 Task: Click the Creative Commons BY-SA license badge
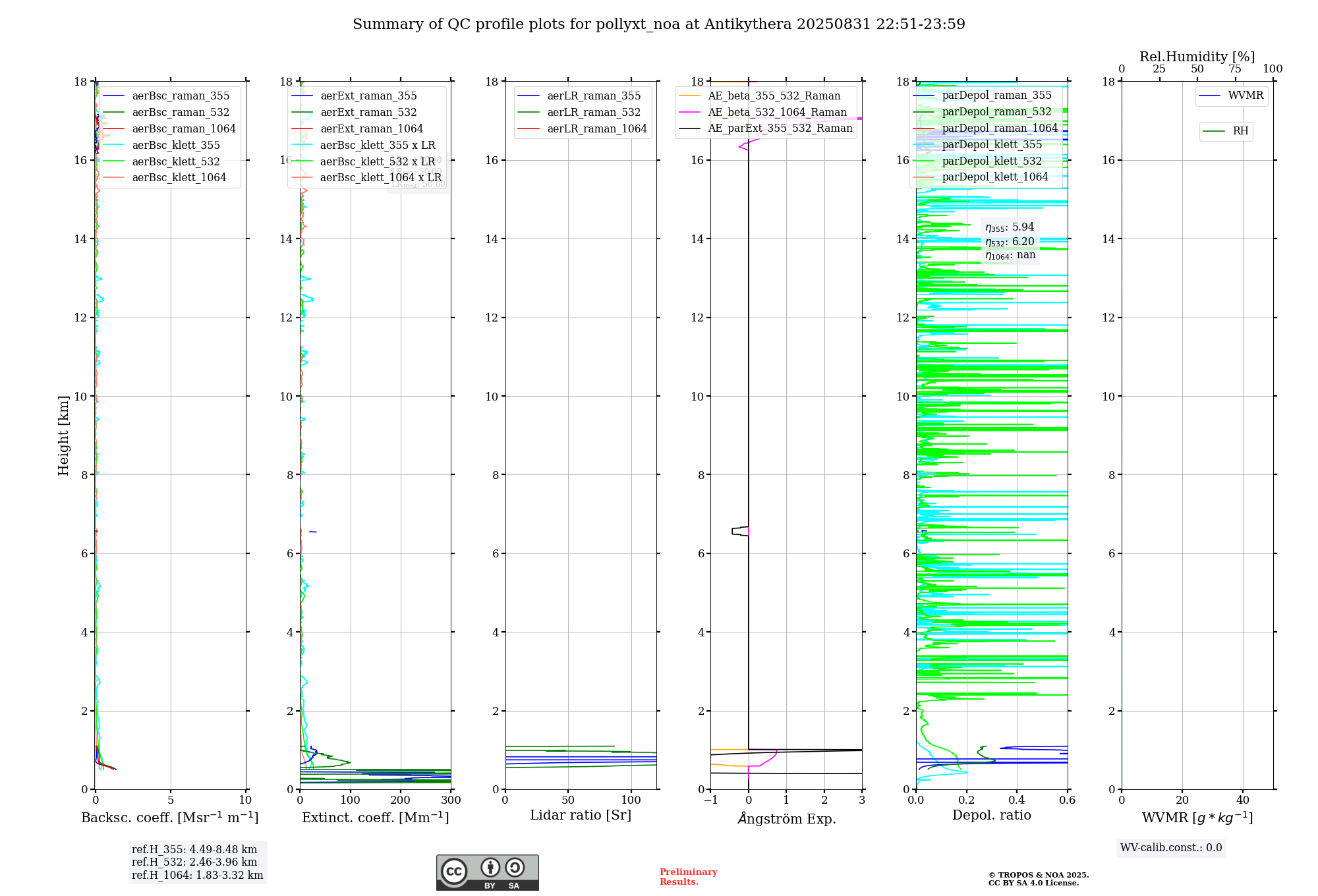click(487, 872)
